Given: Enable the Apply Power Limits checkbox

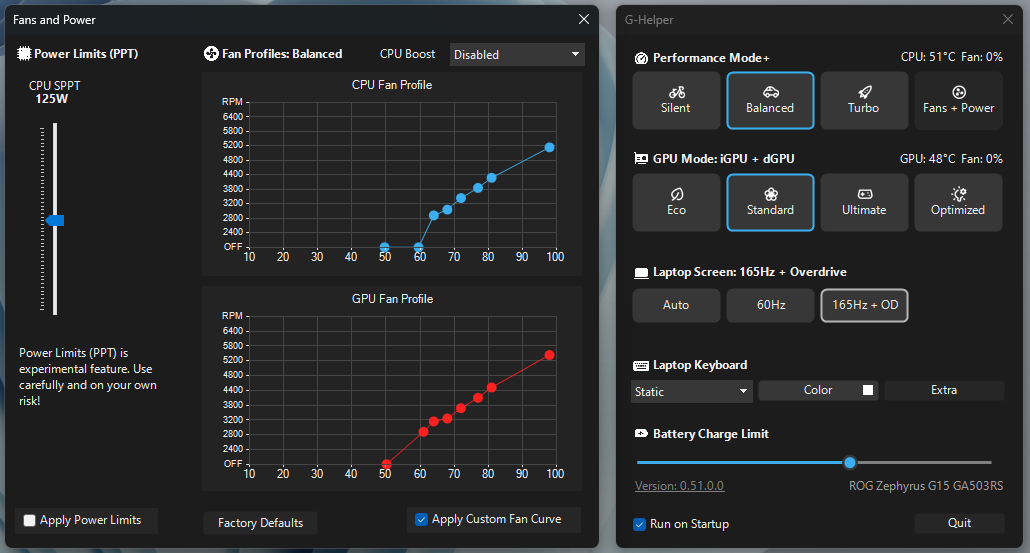Looking at the screenshot, I should pos(30,520).
